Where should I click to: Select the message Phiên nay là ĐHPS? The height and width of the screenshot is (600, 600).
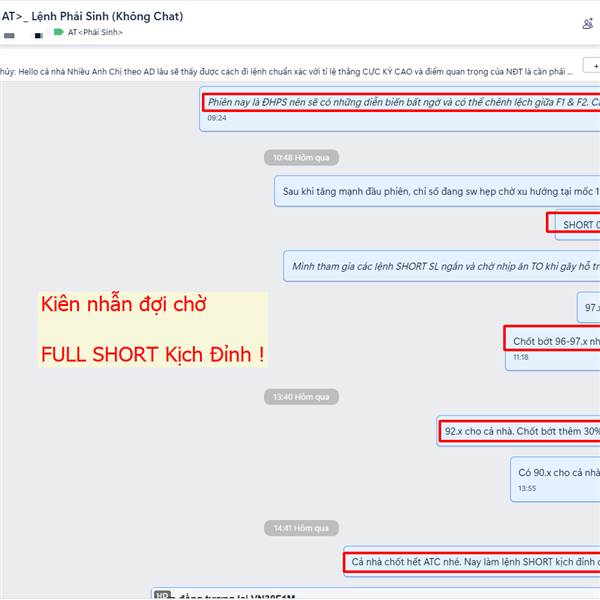[399, 109]
